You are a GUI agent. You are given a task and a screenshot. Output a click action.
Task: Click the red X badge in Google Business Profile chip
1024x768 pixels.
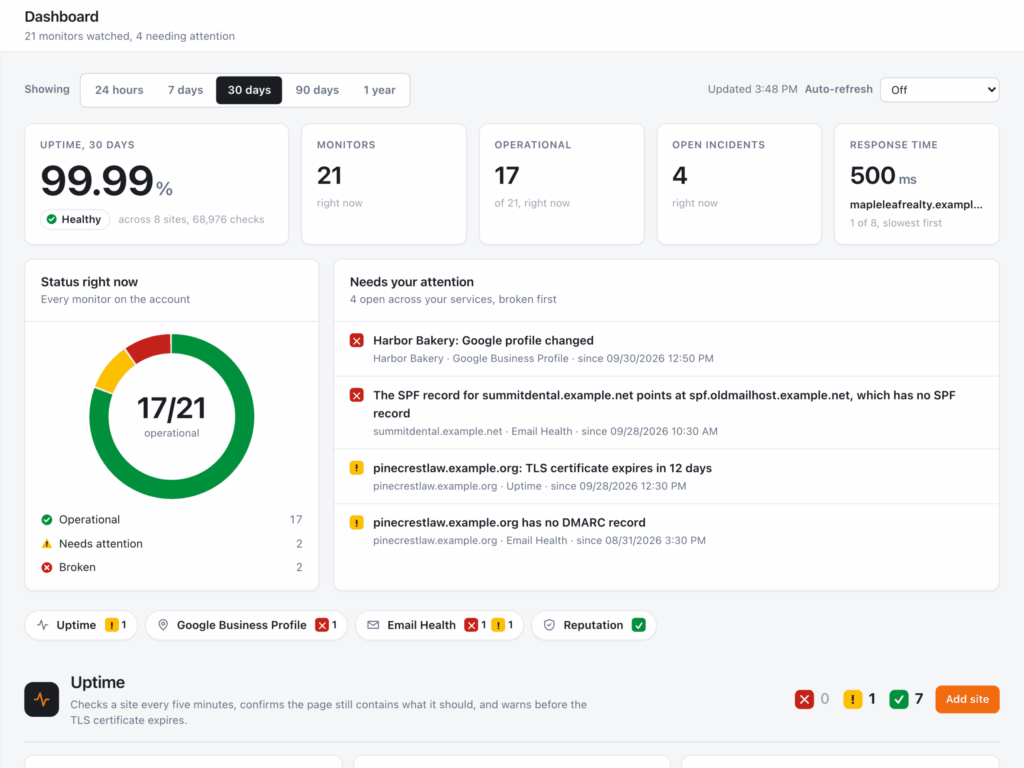(x=322, y=625)
